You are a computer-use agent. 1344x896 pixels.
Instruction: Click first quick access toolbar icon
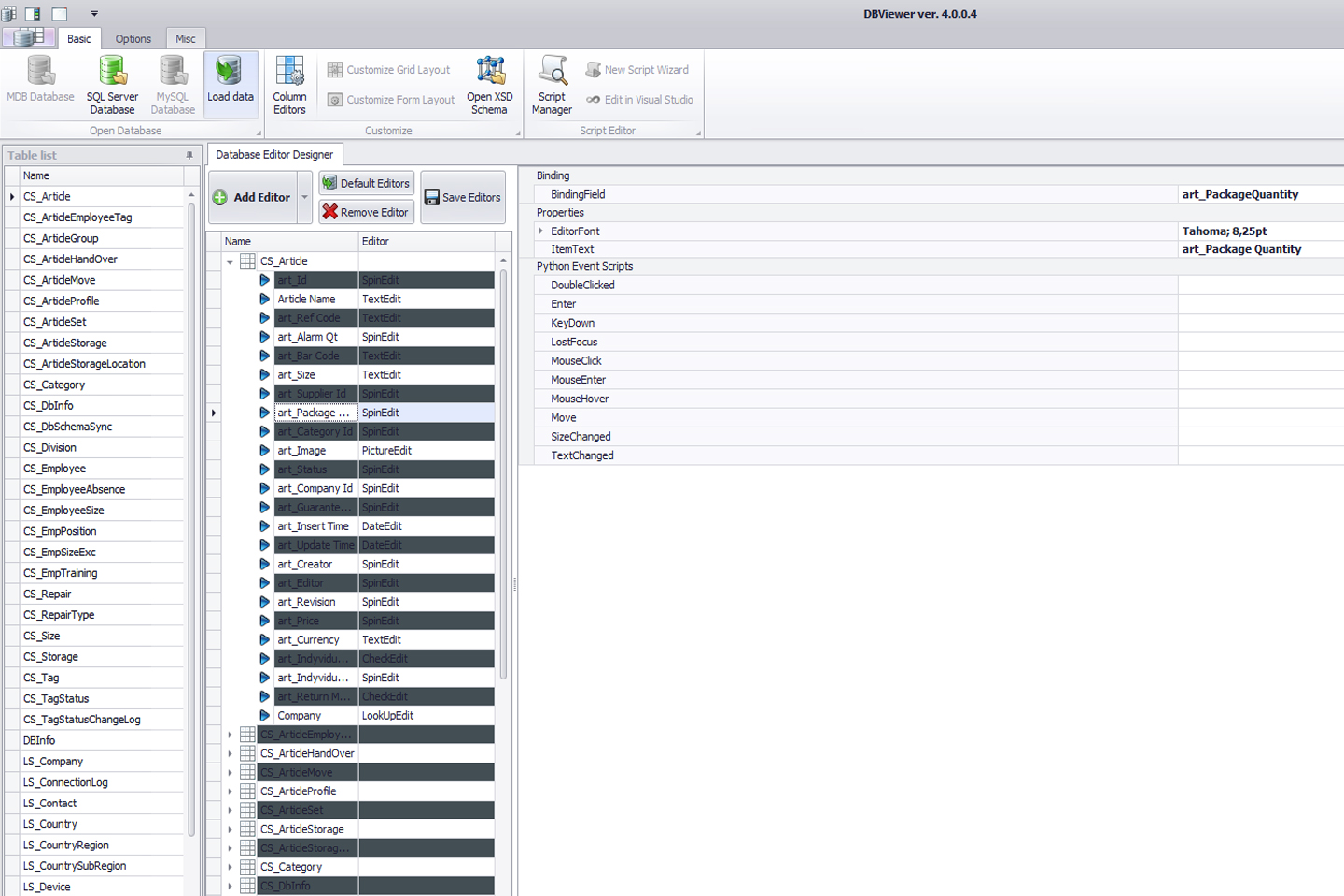(x=9, y=14)
